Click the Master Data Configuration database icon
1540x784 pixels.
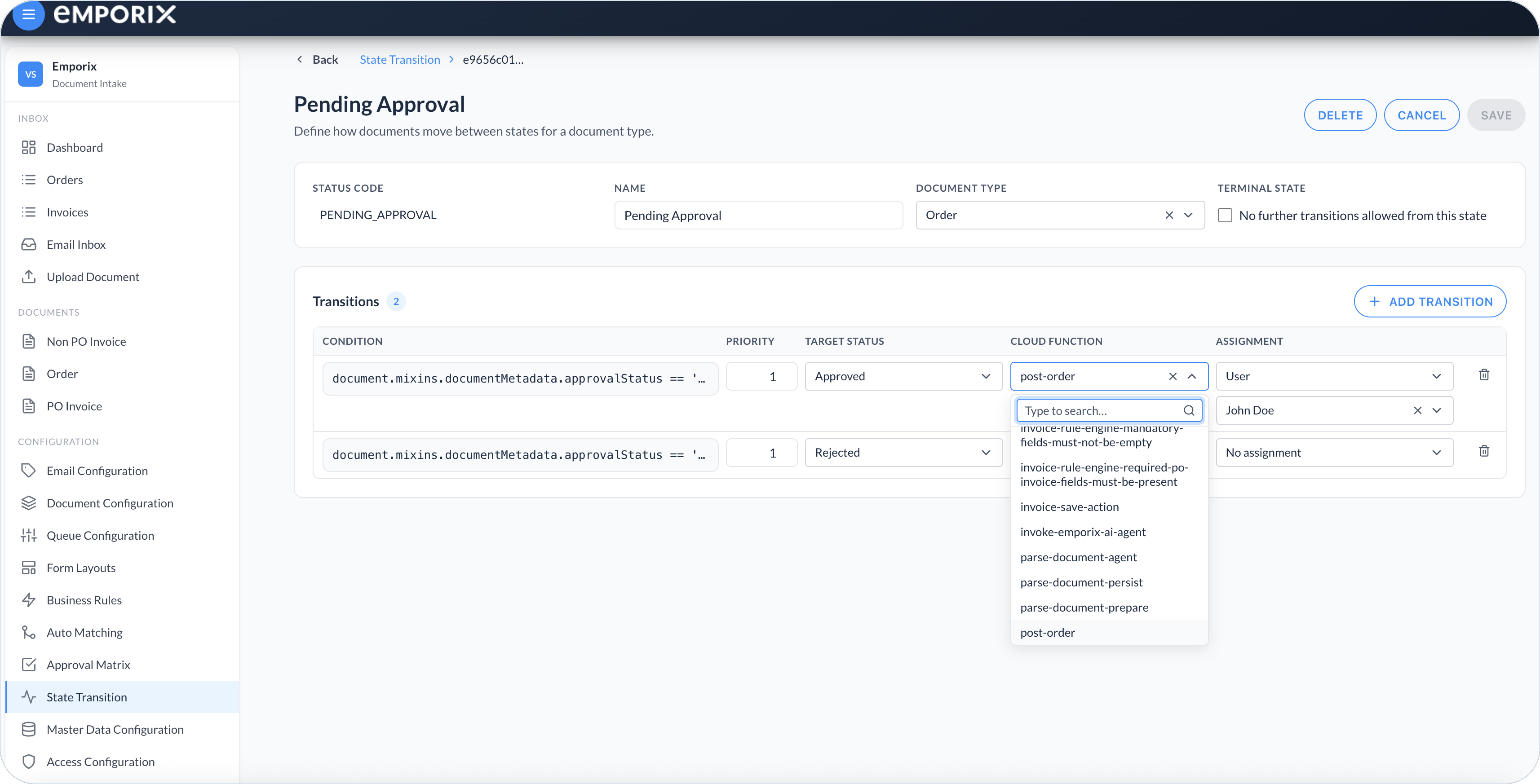pos(28,729)
